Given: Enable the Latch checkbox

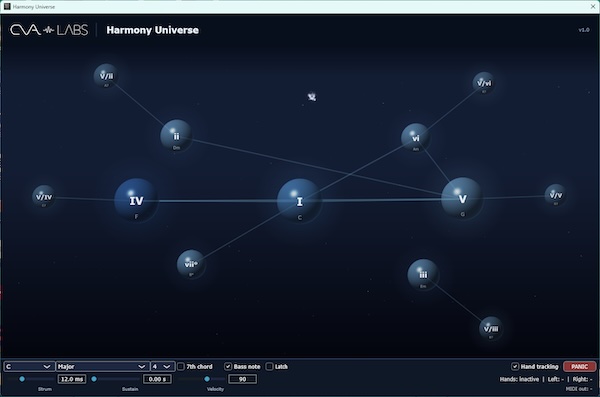Looking at the screenshot, I should (269, 366).
